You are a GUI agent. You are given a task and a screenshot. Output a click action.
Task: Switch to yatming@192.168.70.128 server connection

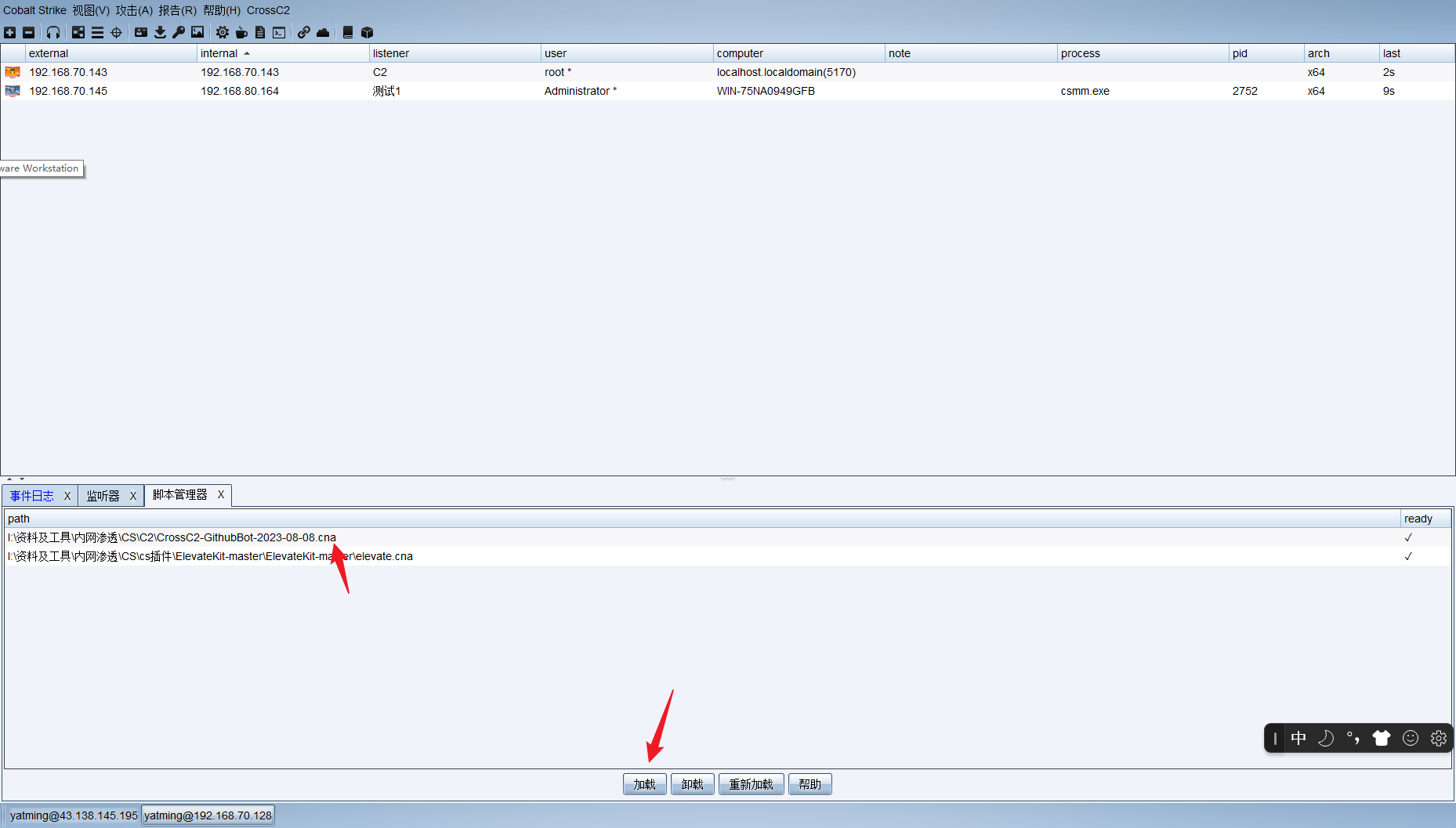208,815
